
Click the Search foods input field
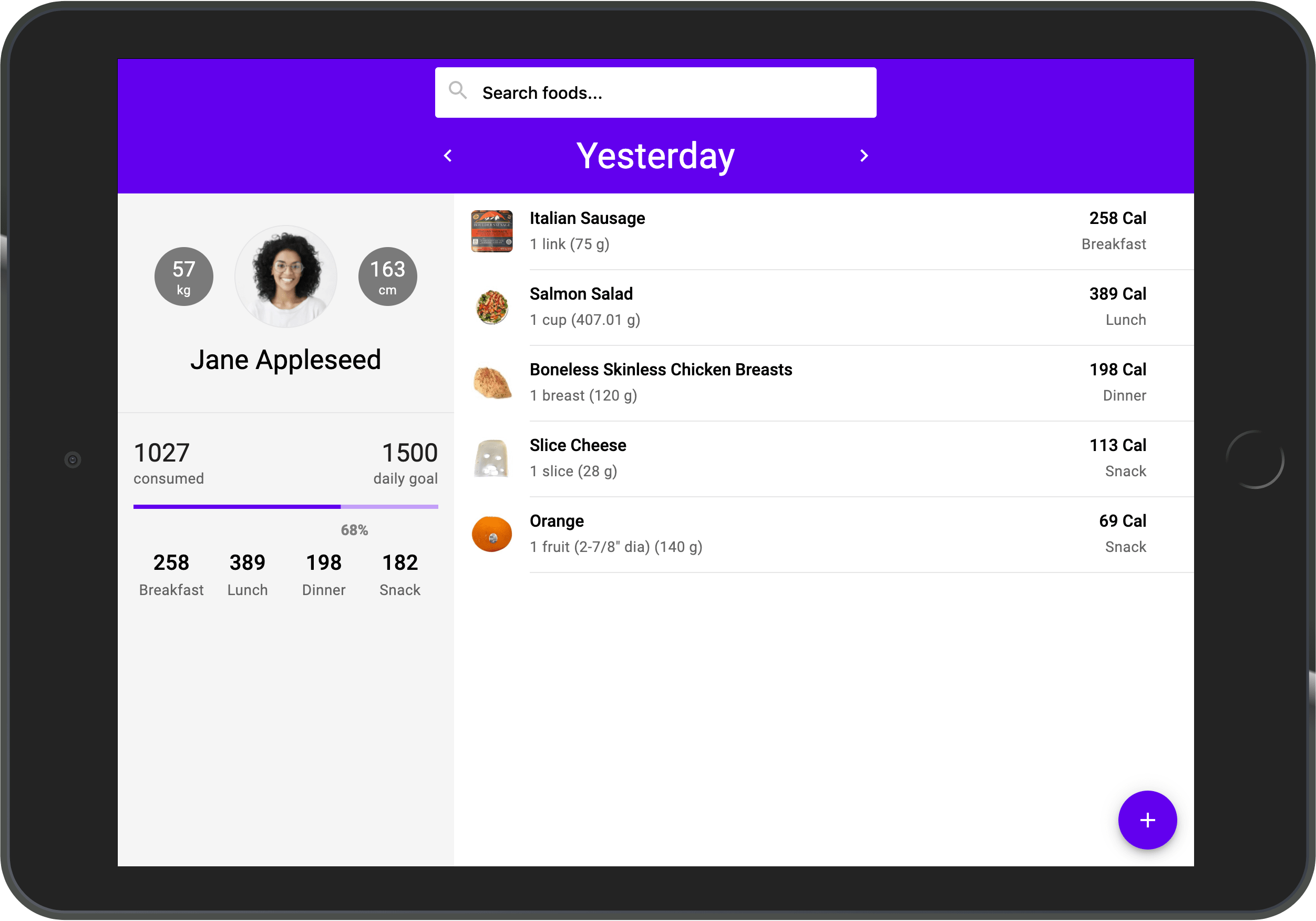tap(657, 92)
